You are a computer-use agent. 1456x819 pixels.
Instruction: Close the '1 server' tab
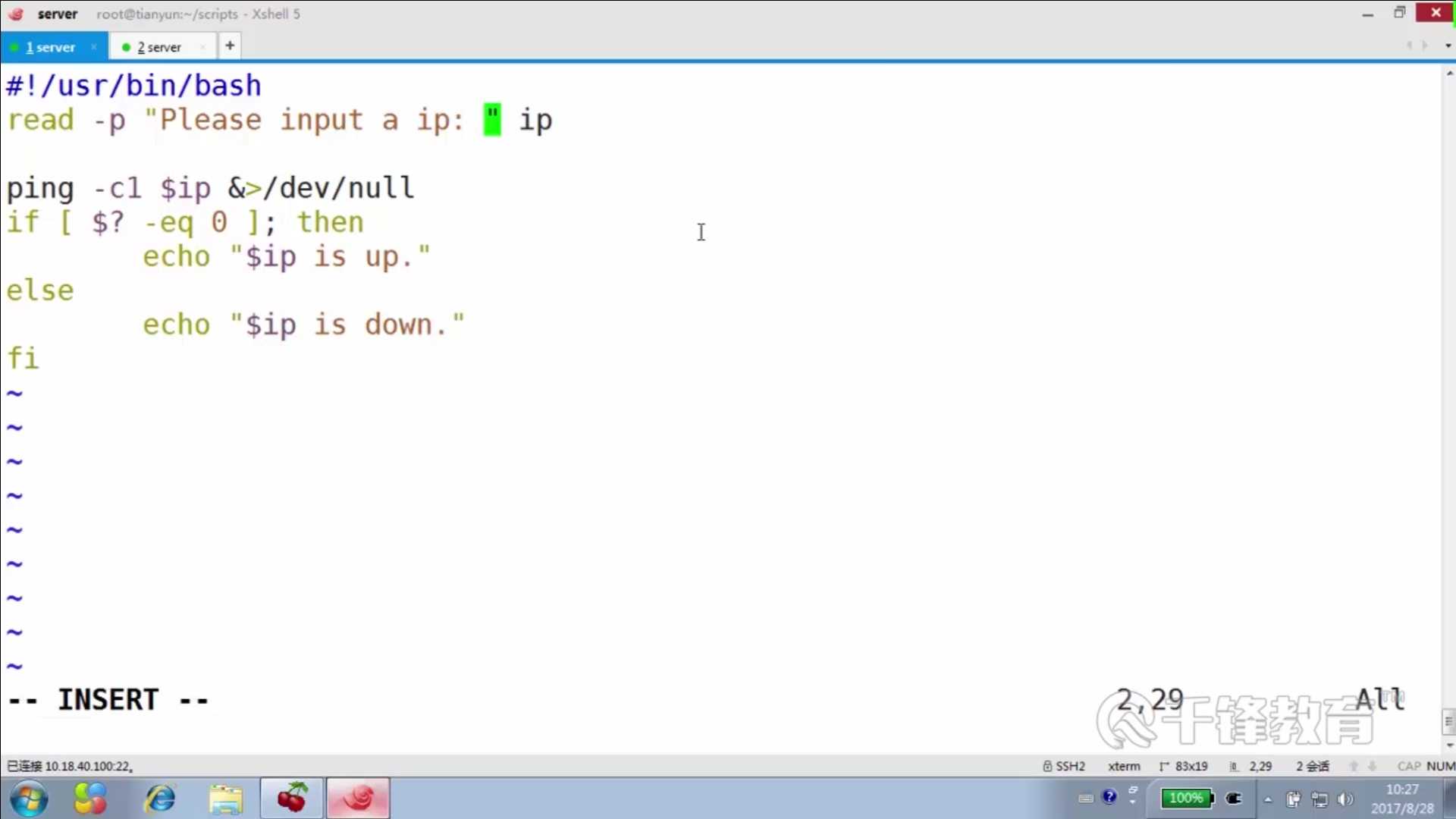click(94, 47)
